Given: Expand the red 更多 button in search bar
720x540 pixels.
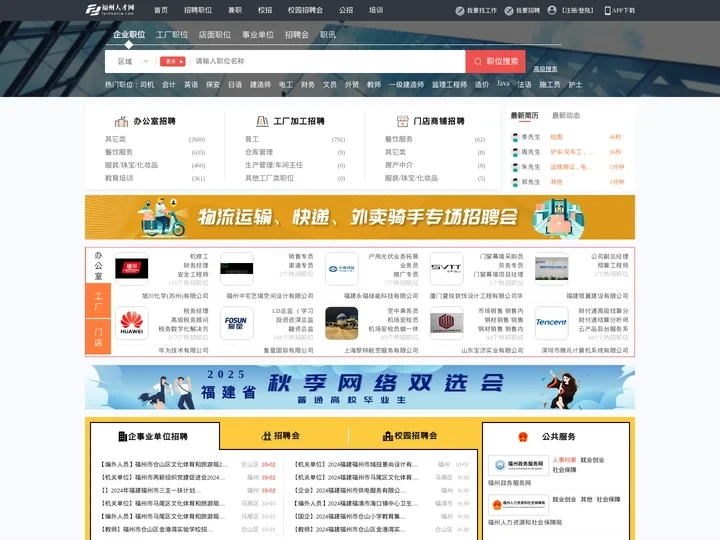Looking at the screenshot, I should 172,62.
